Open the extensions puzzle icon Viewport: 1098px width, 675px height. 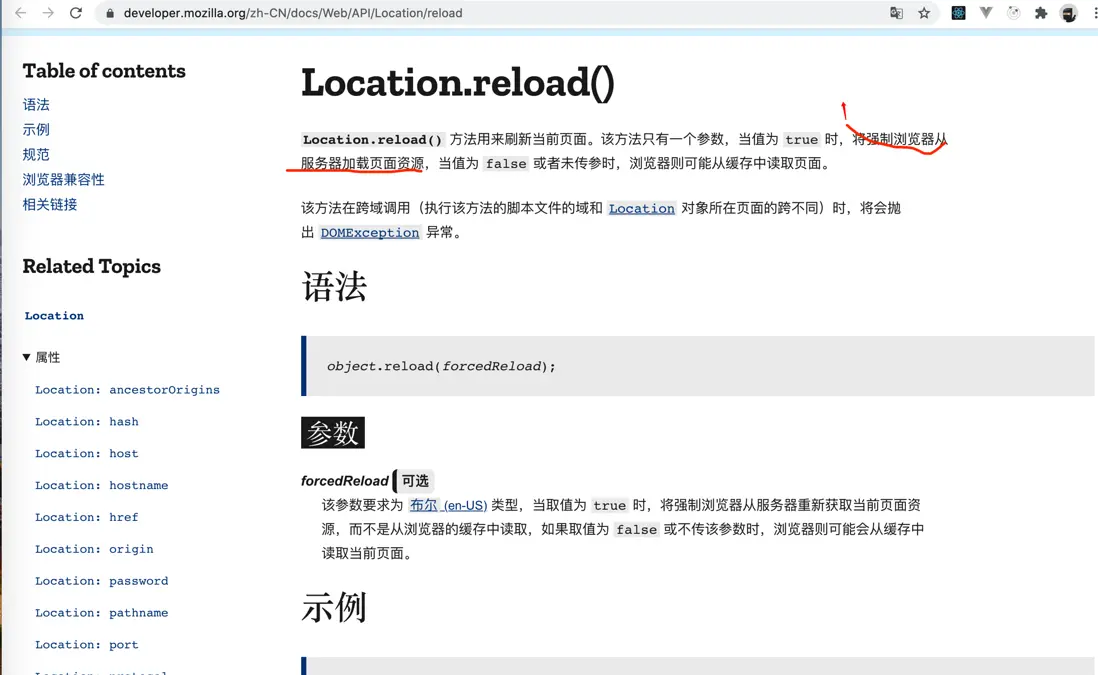(1041, 13)
